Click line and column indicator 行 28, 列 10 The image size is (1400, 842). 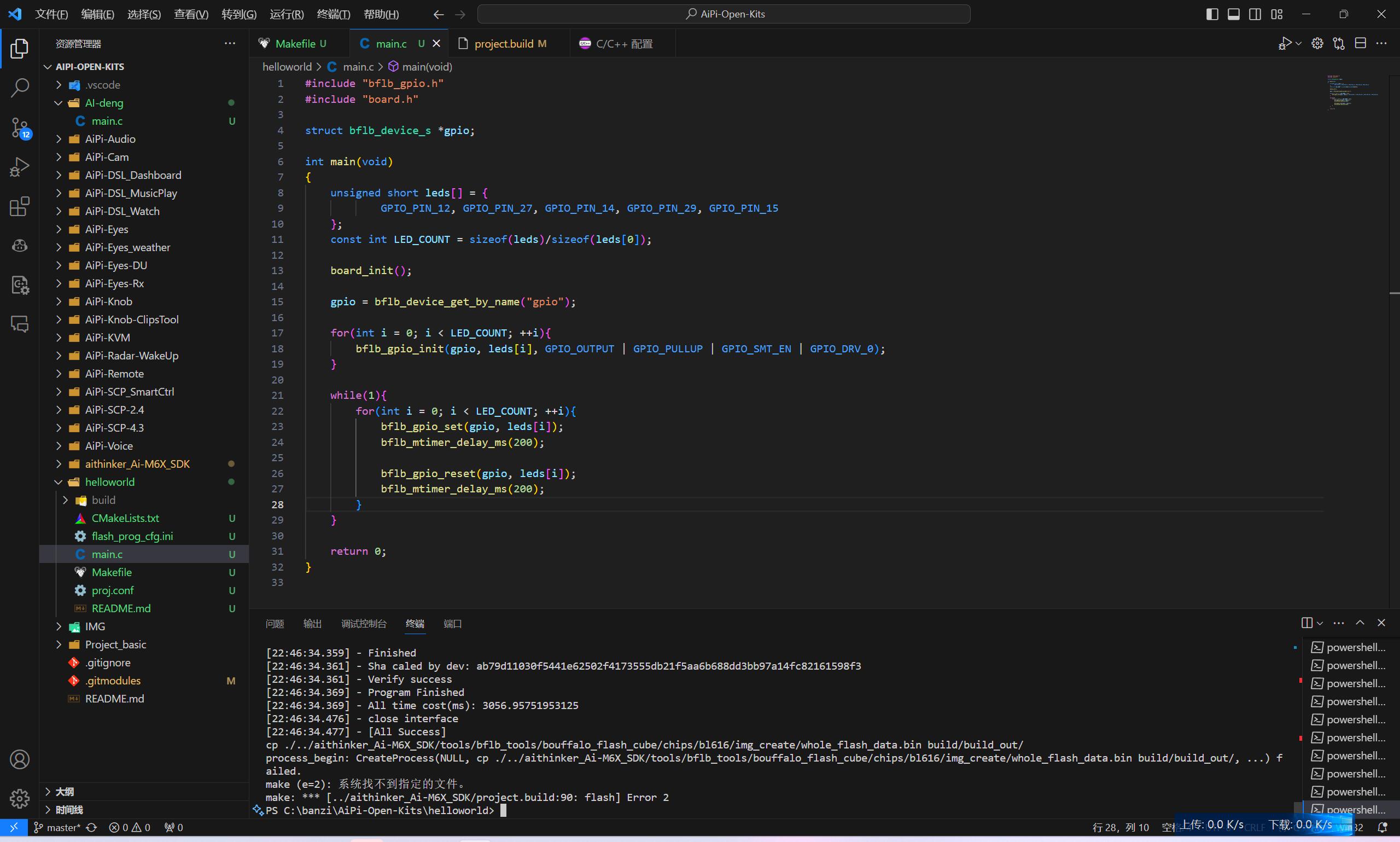(x=1121, y=828)
